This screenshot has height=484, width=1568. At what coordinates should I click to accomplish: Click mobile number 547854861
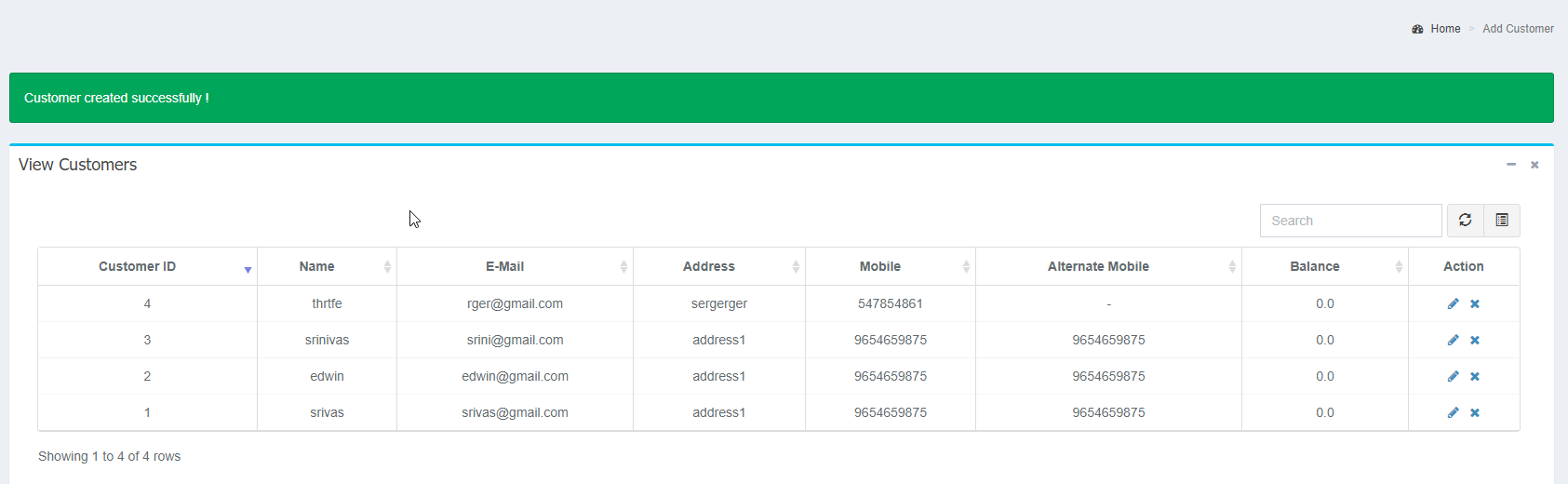click(x=891, y=303)
